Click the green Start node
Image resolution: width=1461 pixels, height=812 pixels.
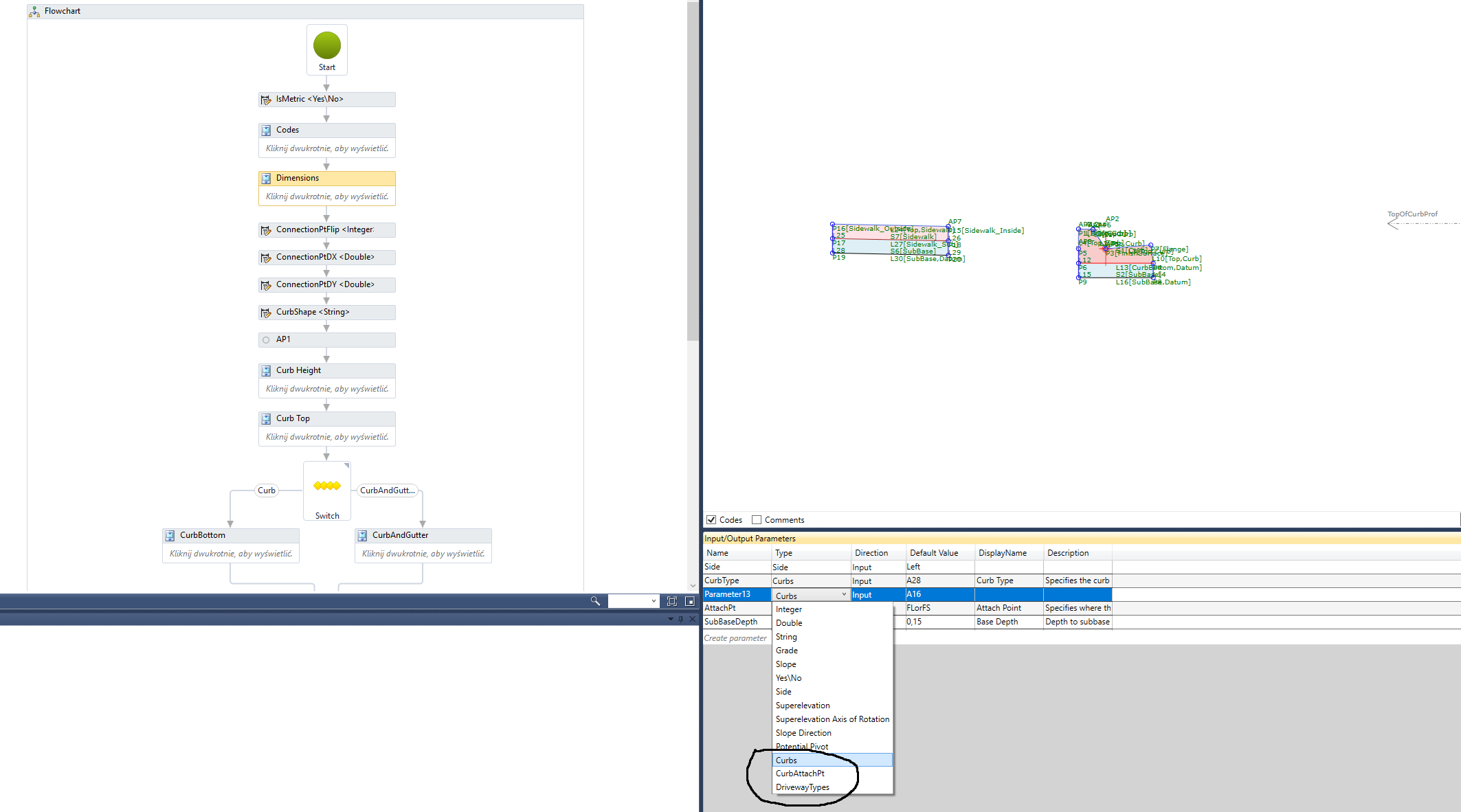(327, 45)
